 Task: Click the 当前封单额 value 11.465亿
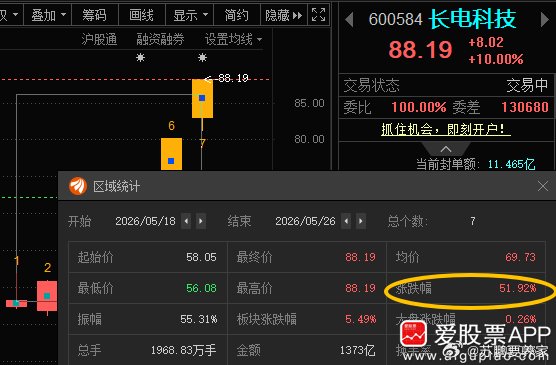click(x=512, y=164)
